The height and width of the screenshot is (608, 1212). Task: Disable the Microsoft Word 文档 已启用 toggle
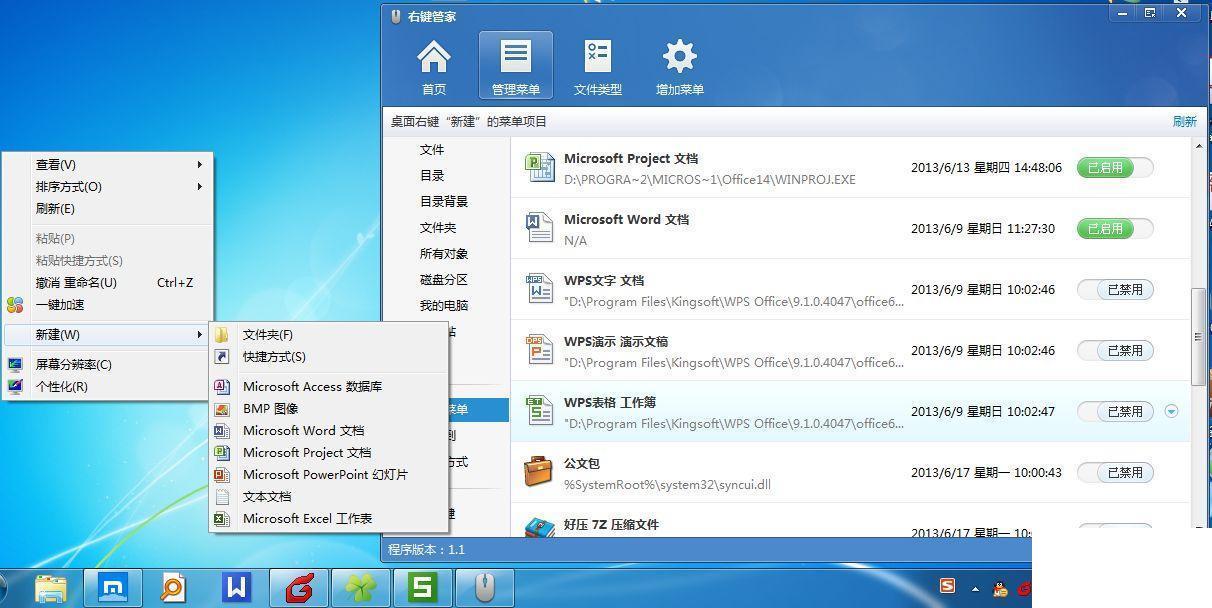(1115, 228)
